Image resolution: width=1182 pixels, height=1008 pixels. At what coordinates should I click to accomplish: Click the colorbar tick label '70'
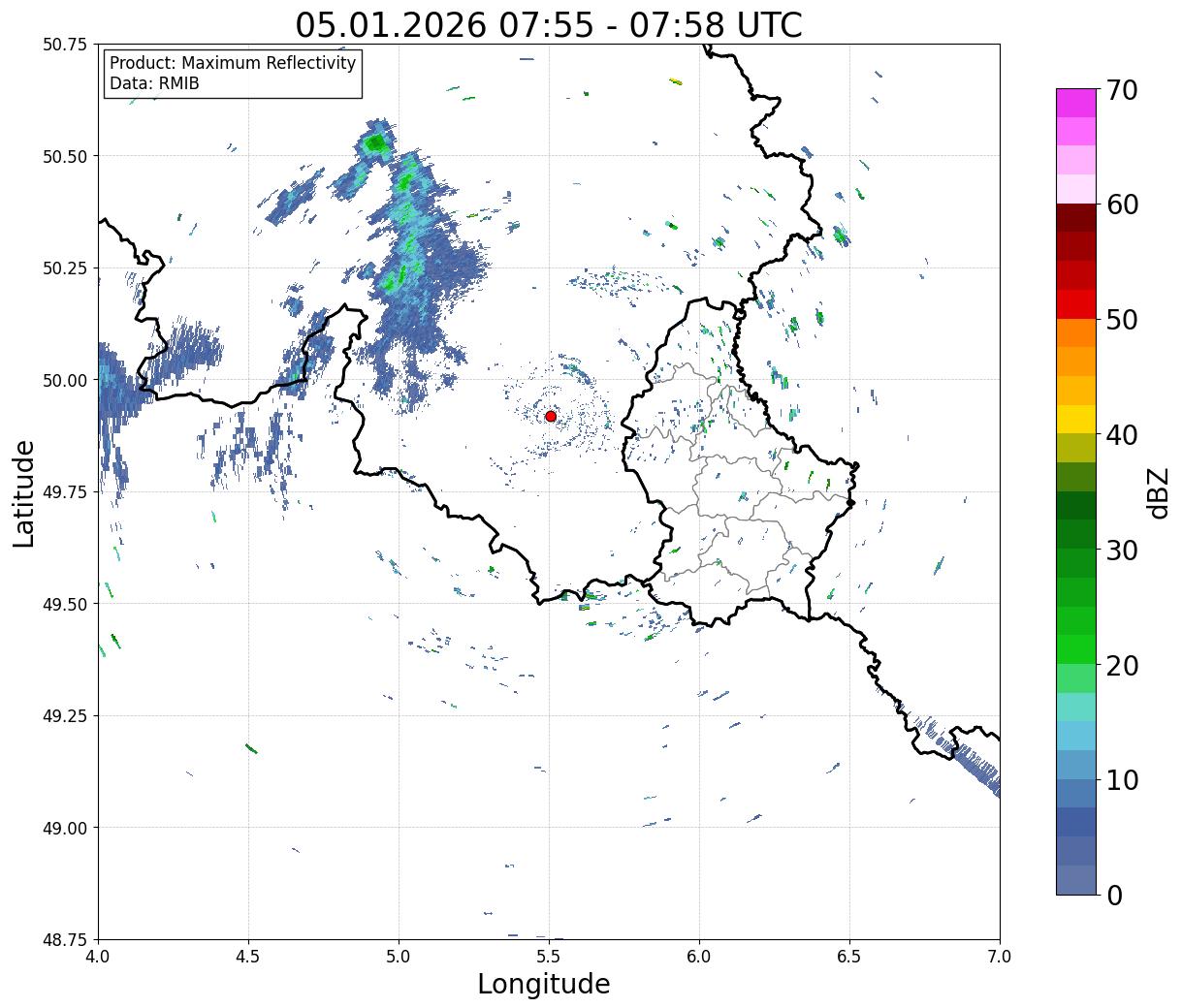pyautogui.click(x=1122, y=90)
